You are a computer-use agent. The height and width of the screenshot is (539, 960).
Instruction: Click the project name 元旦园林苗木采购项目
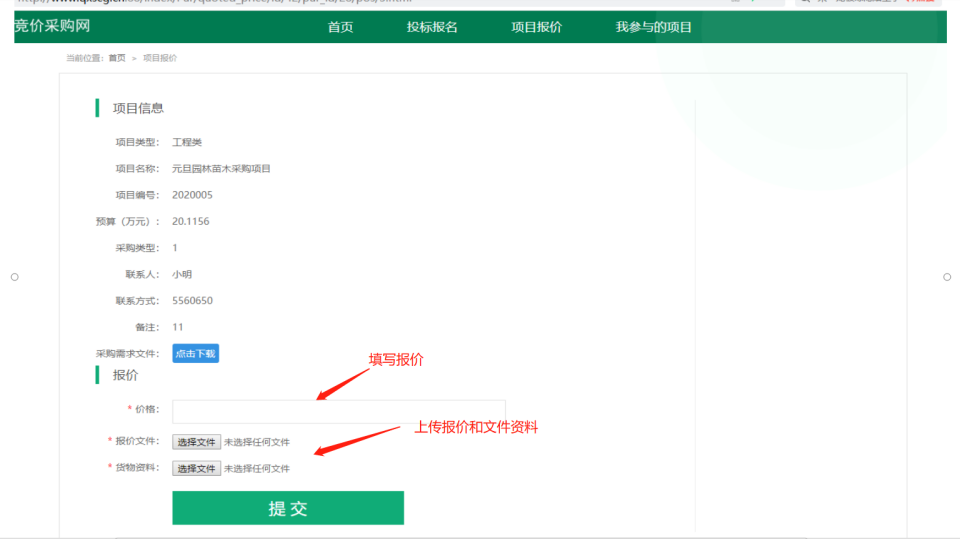click(221, 168)
